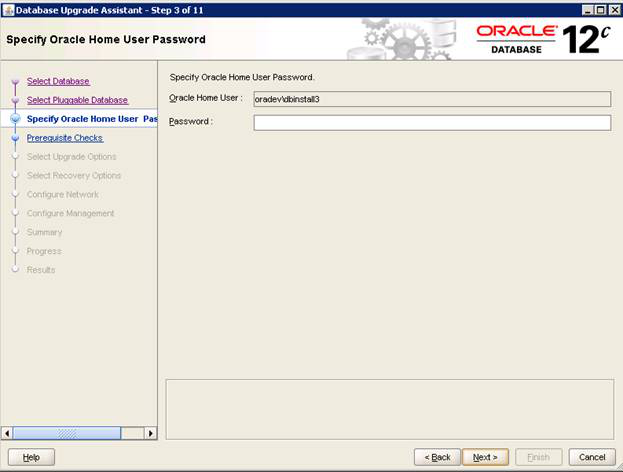Click the current step indicator icon

pos(15,119)
